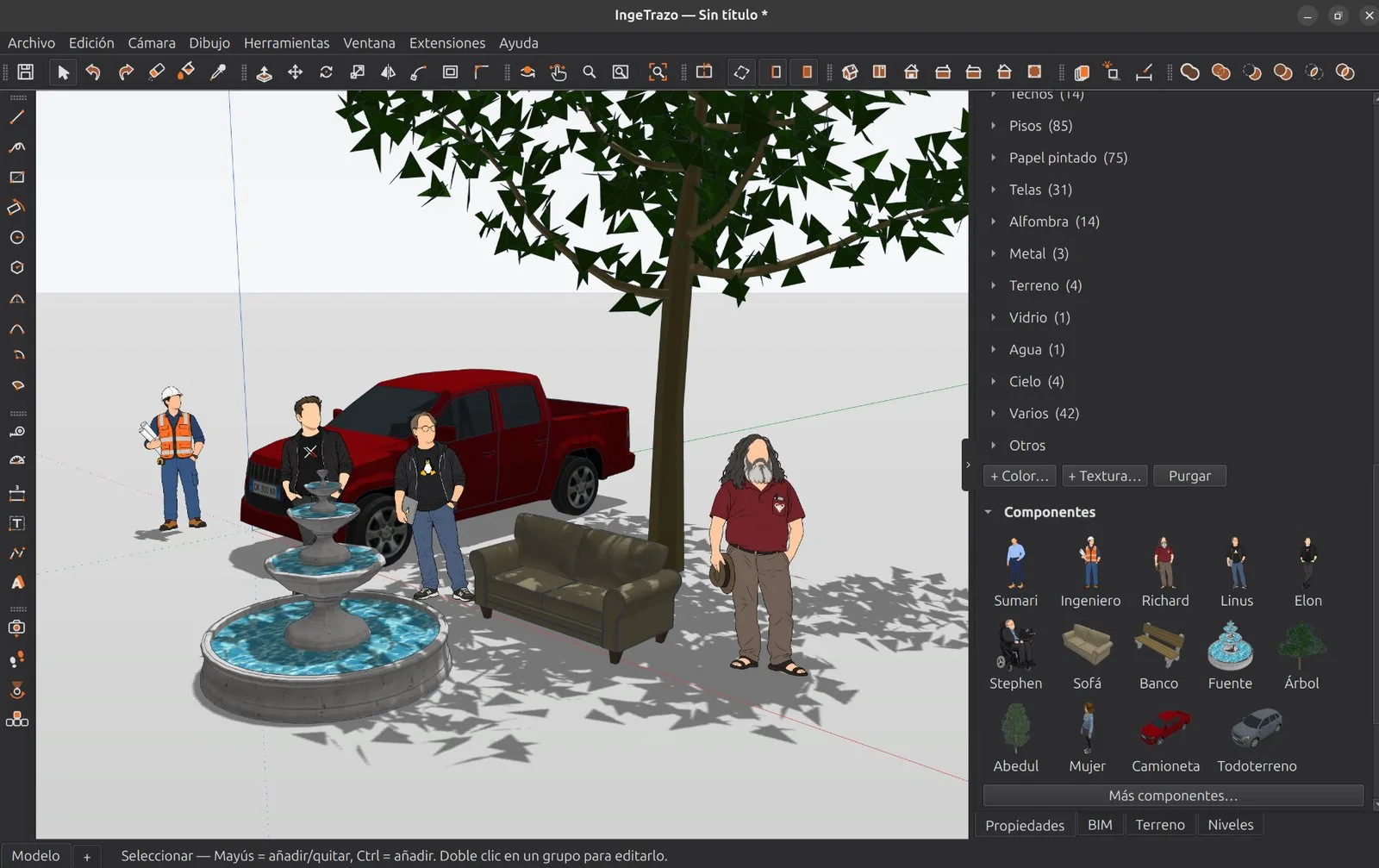
Task: Select the Orbit camera tool
Action: click(527, 72)
